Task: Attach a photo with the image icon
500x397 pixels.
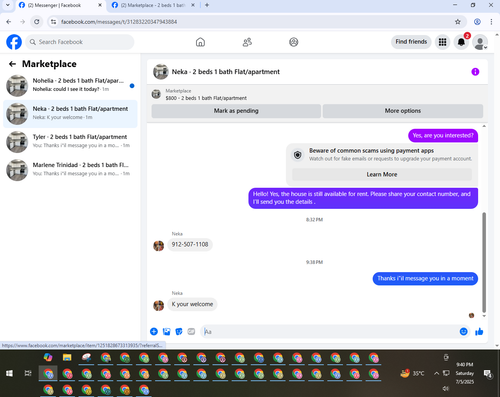Action: coord(166,331)
